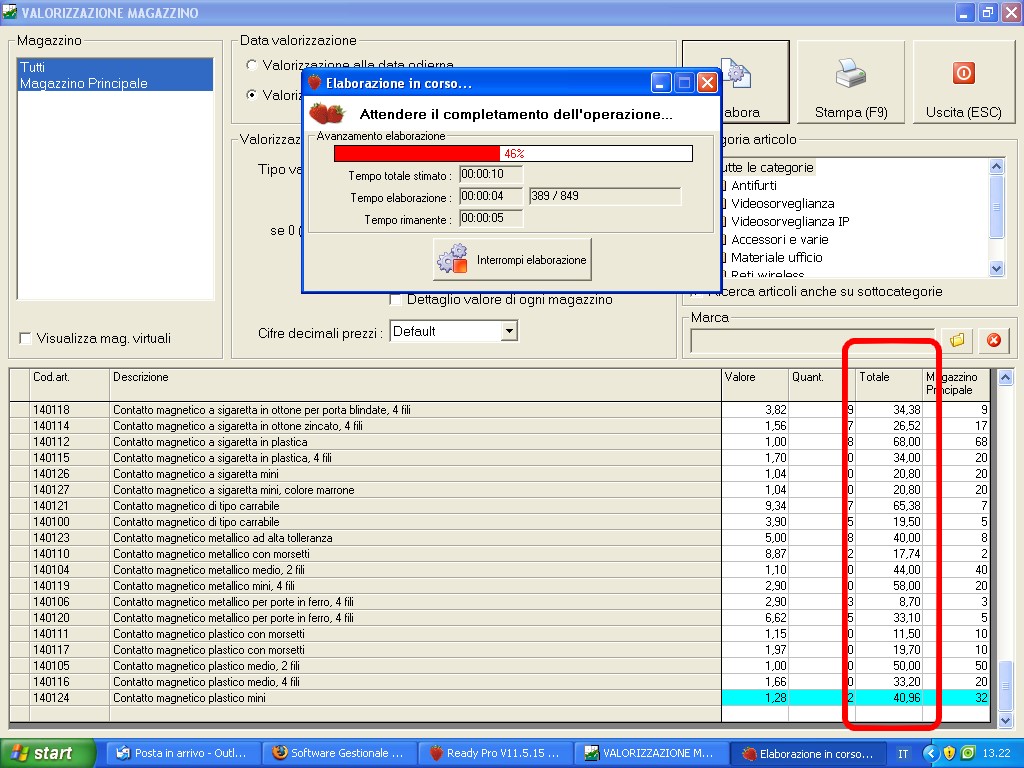Select article code 140110
1024x768 pixels.
[51, 554]
